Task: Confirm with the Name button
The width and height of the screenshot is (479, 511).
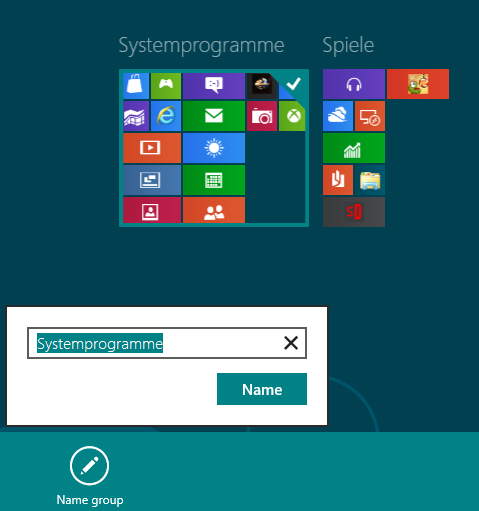Action: tap(262, 389)
